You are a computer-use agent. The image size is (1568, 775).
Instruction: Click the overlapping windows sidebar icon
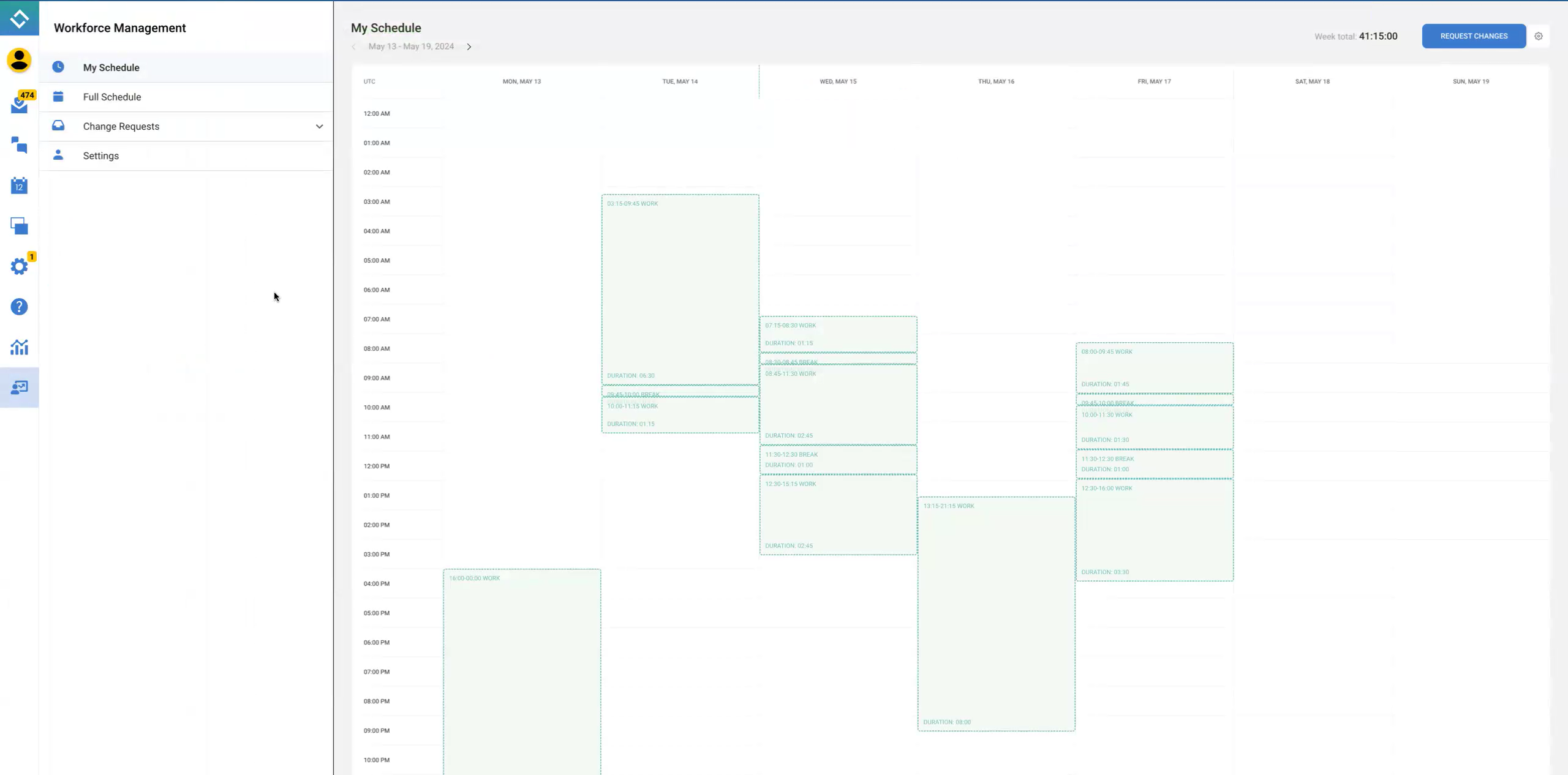[x=19, y=226]
